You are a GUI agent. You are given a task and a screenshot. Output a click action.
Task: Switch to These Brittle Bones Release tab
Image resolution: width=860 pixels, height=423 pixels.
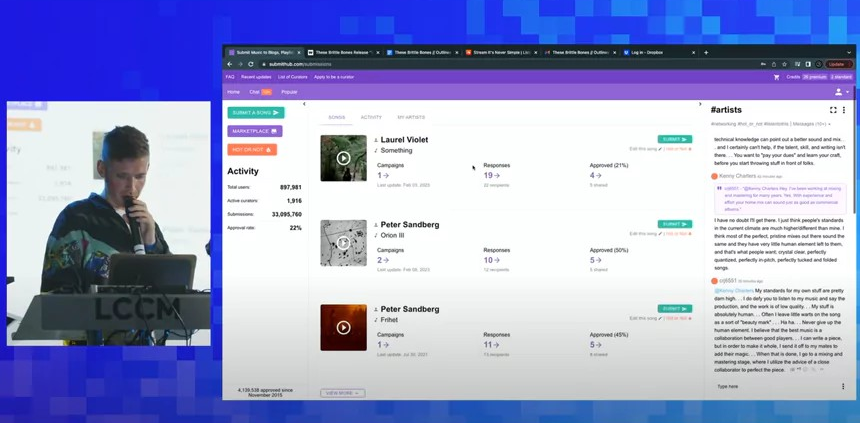342,53
